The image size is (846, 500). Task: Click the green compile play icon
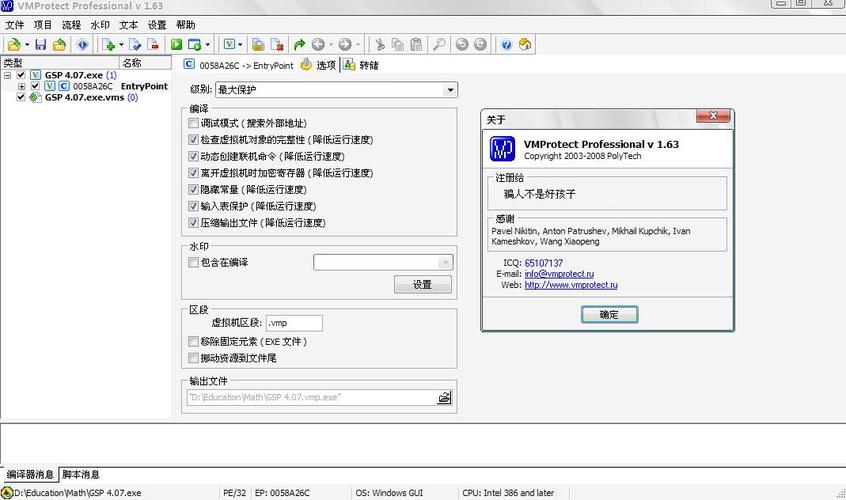point(176,45)
